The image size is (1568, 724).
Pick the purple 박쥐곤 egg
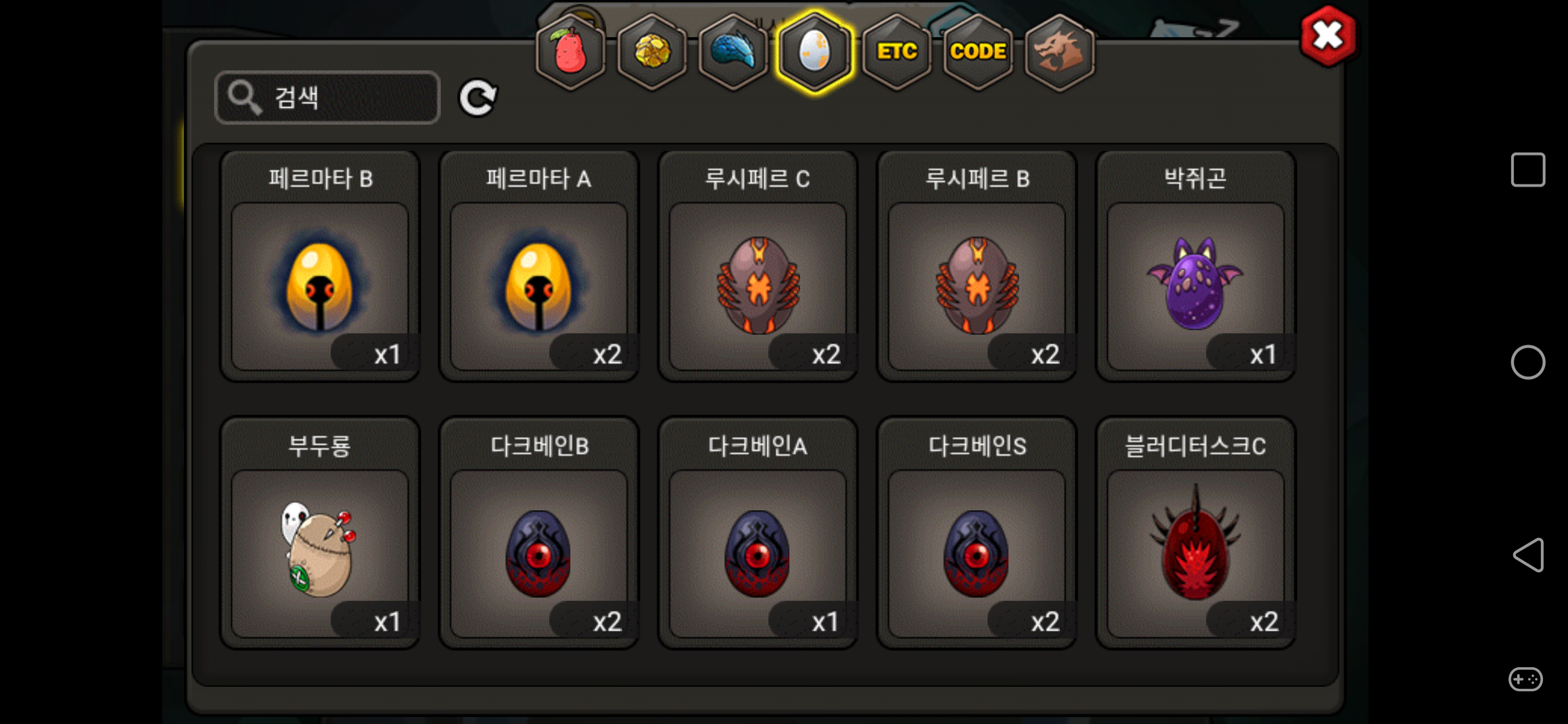(1196, 266)
